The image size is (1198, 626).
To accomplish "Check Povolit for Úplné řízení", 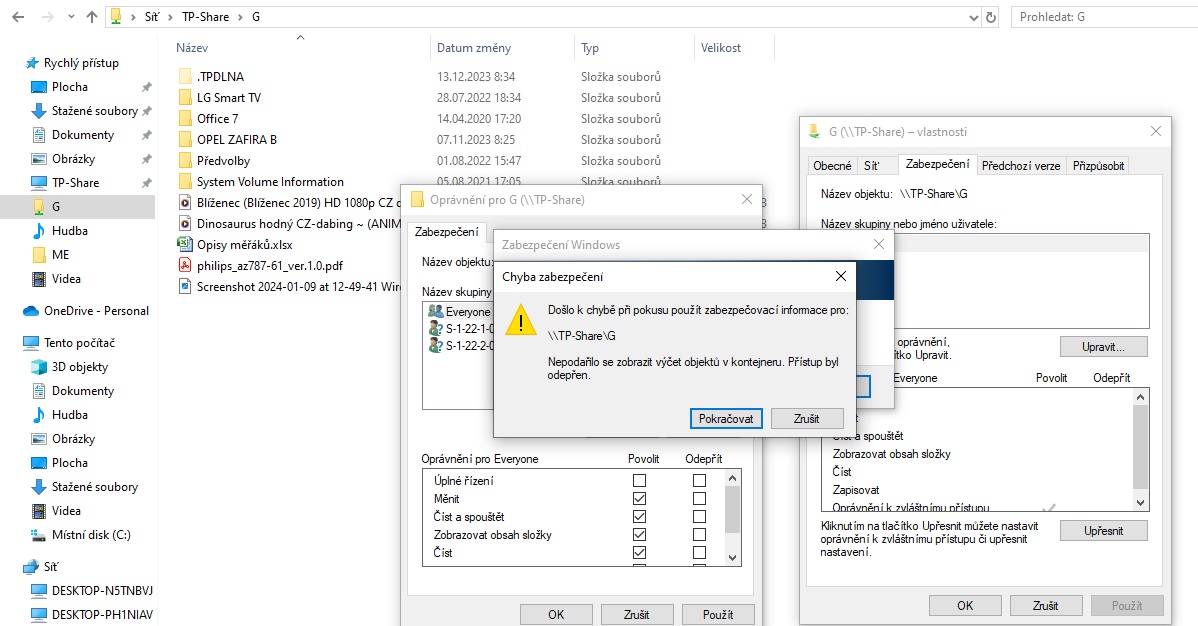I will click(x=640, y=481).
